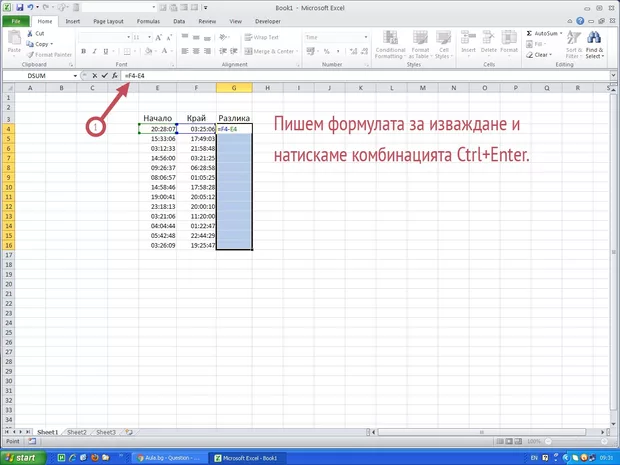
Task: Toggle Italic formatting button
Action: pyautogui.click(x=95, y=51)
